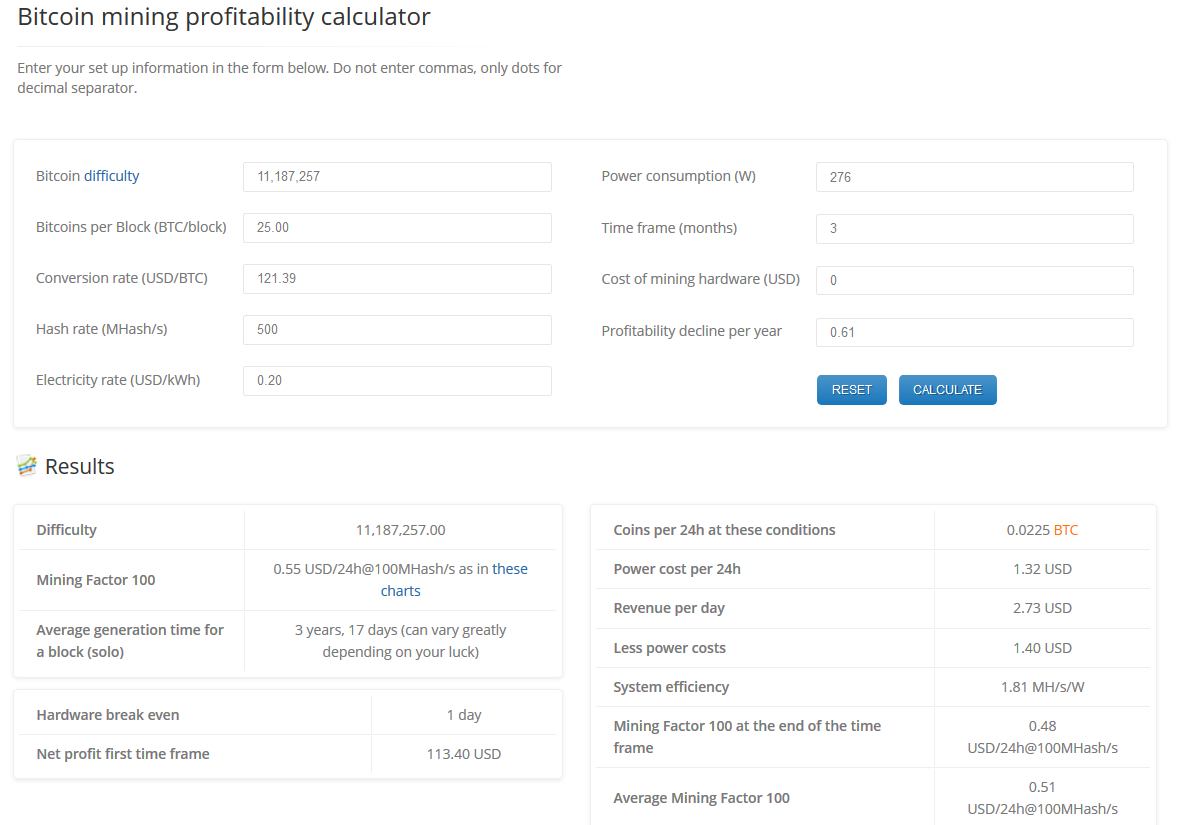Click the Hash rate input box
This screenshot has width=1177, height=825.
pyautogui.click(x=397, y=330)
